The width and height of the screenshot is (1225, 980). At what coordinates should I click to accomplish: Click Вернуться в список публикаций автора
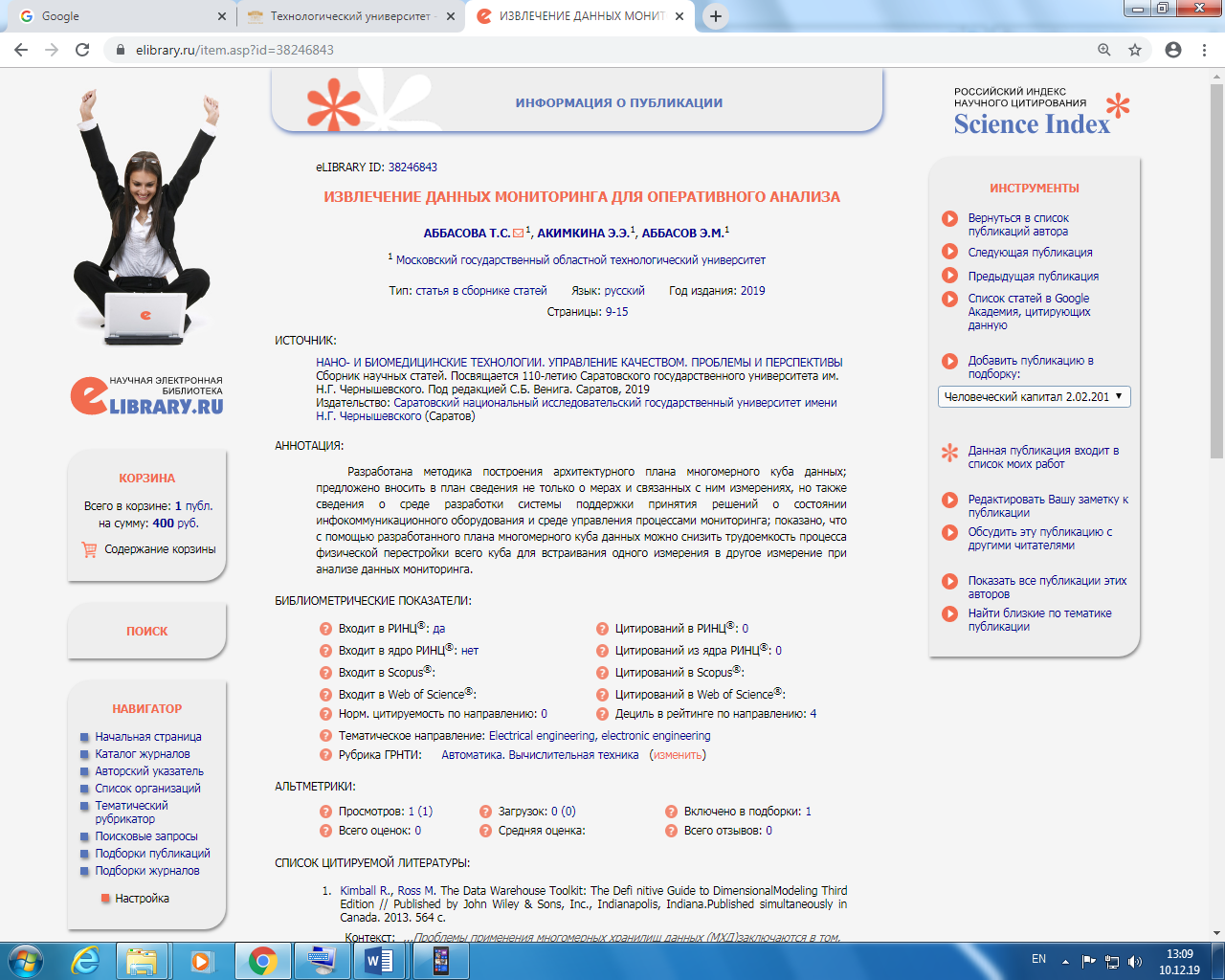click(x=1018, y=225)
